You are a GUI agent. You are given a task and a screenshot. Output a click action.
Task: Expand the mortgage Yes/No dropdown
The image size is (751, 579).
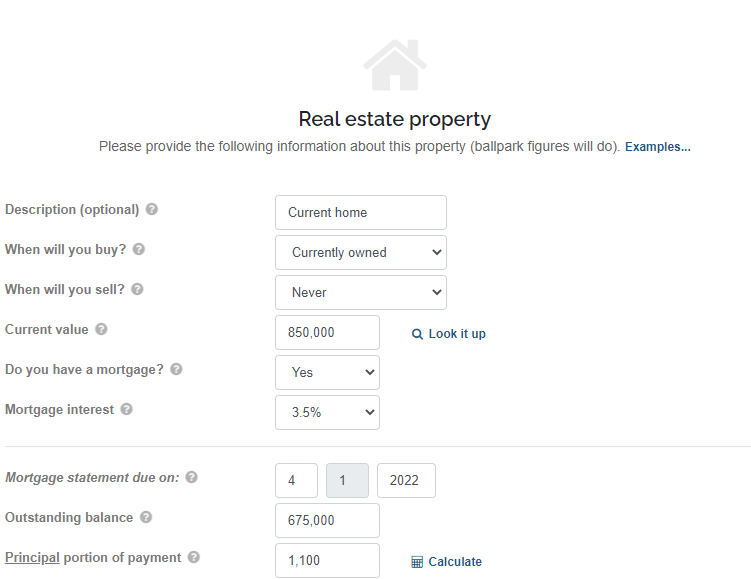coord(327,373)
